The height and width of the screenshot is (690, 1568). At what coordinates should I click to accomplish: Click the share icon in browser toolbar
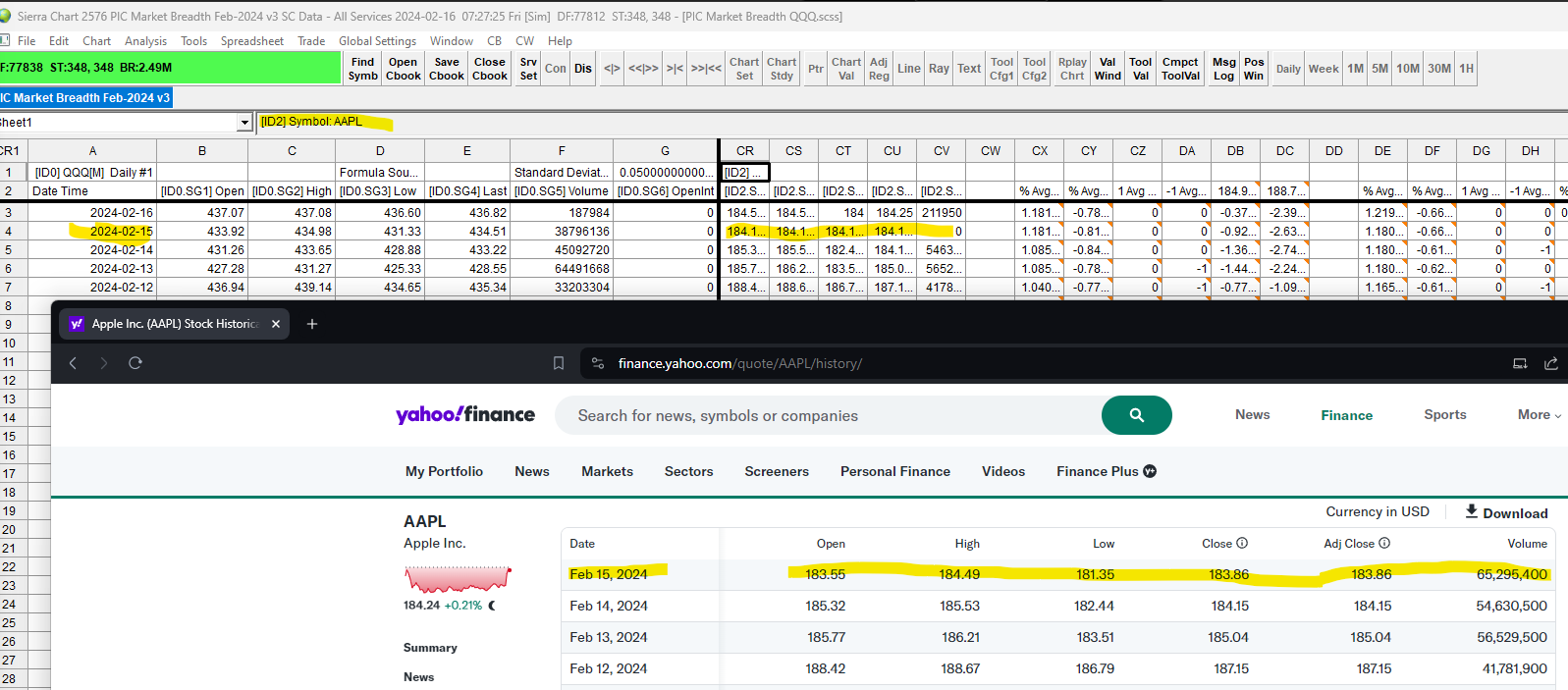click(x=1551, y=363)
